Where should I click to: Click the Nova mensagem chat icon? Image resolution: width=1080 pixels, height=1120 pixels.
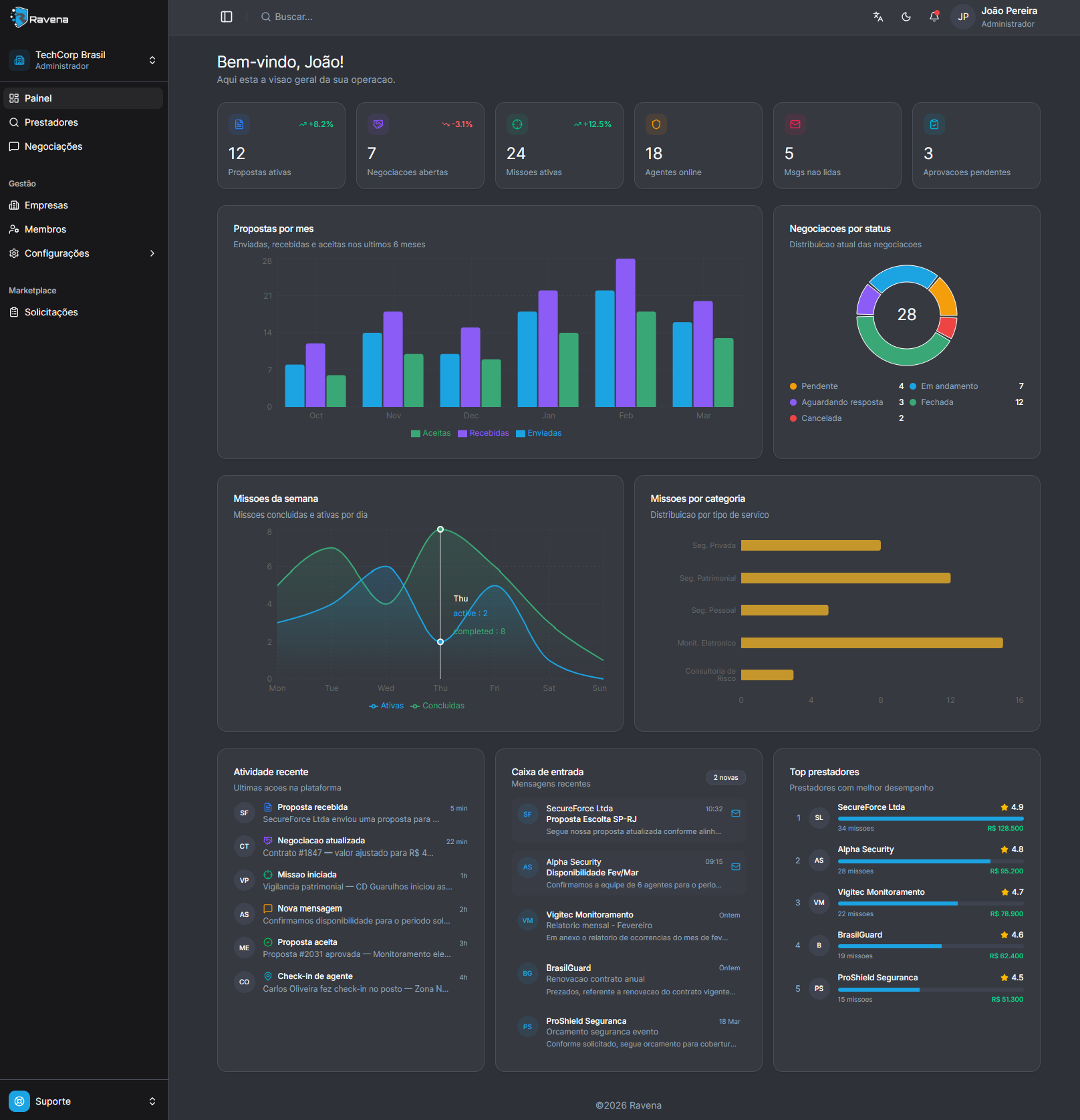(x=268, y=909)
